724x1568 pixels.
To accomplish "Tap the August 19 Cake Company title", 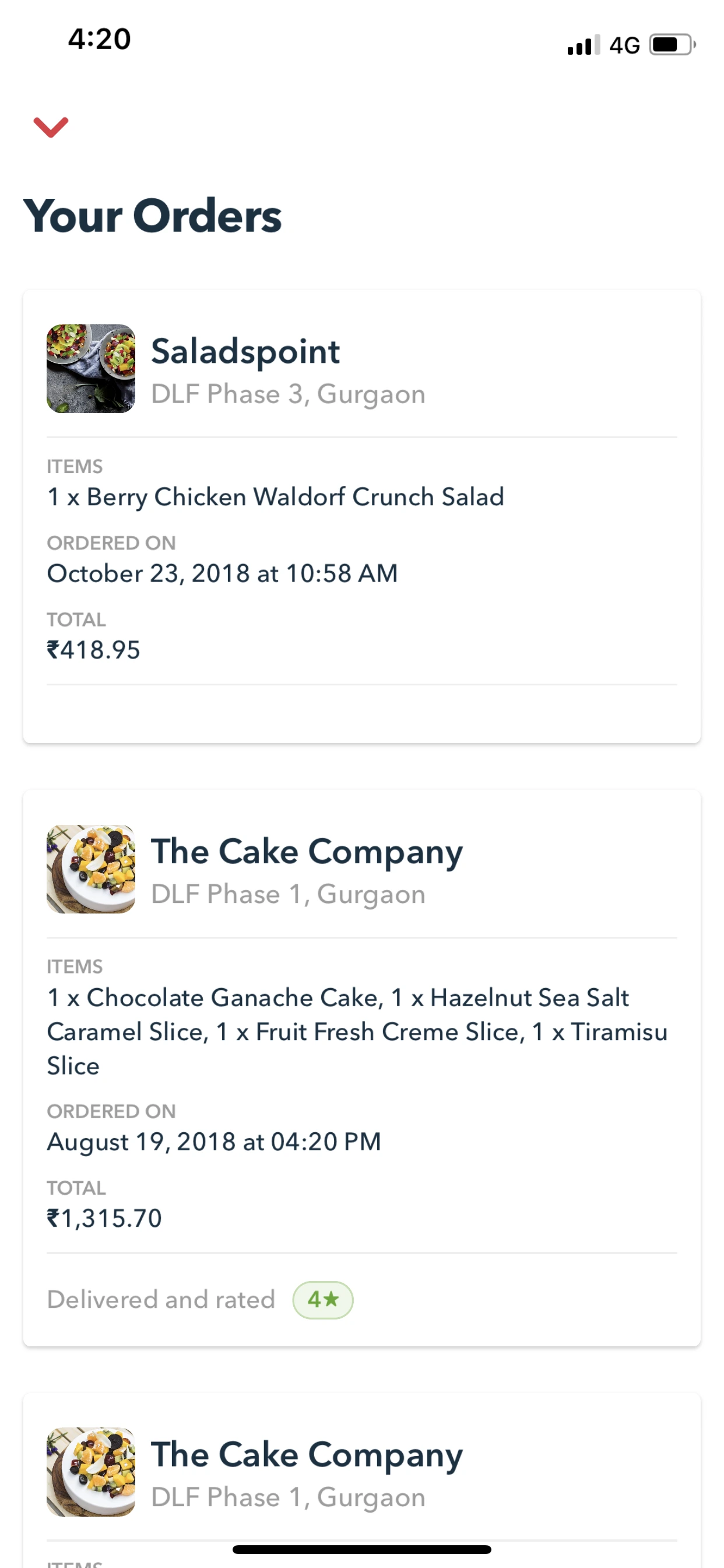I will [x=307, y=851].
